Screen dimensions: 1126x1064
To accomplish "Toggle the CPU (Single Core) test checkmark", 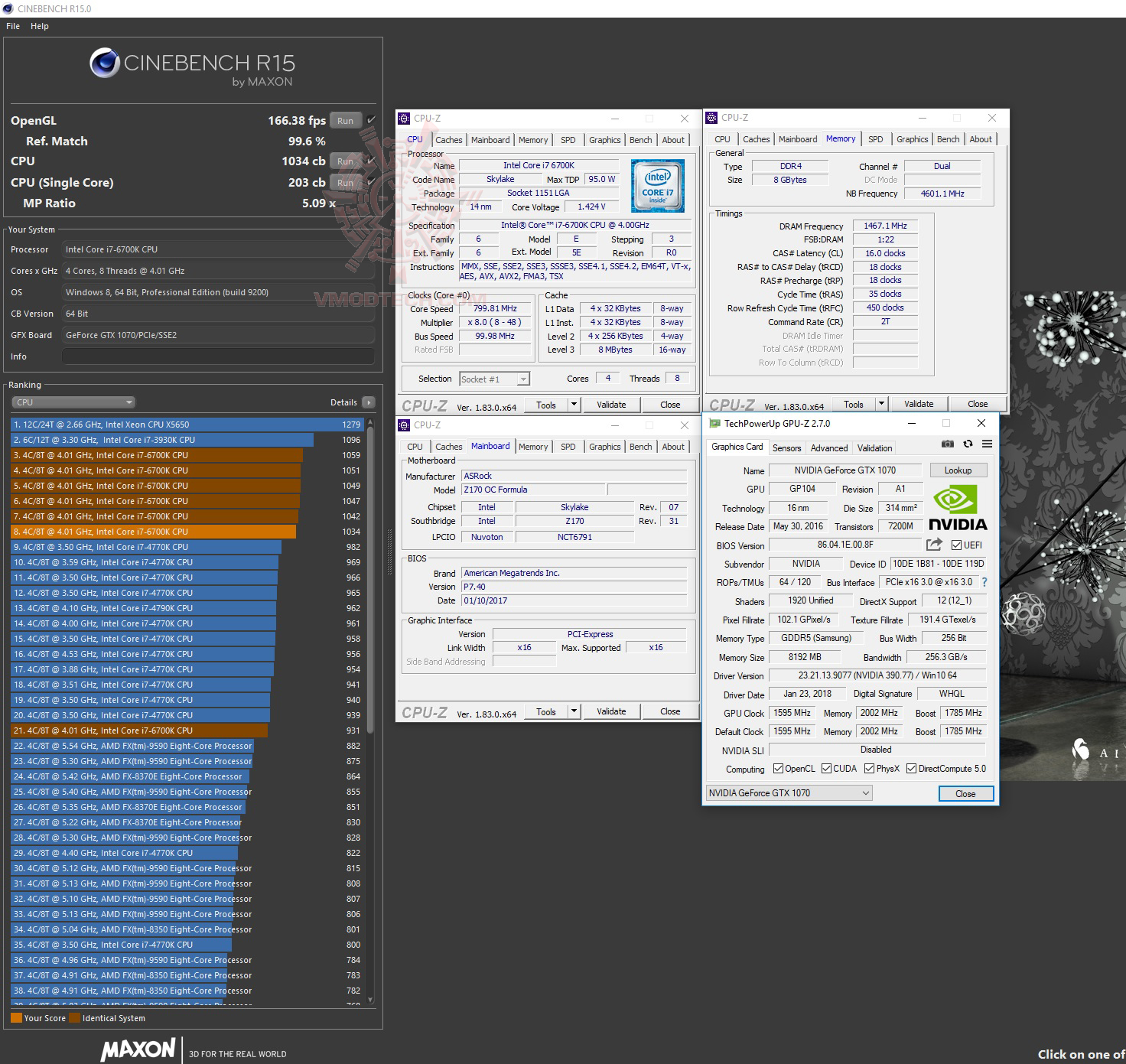I will click(x=371, y=182).
